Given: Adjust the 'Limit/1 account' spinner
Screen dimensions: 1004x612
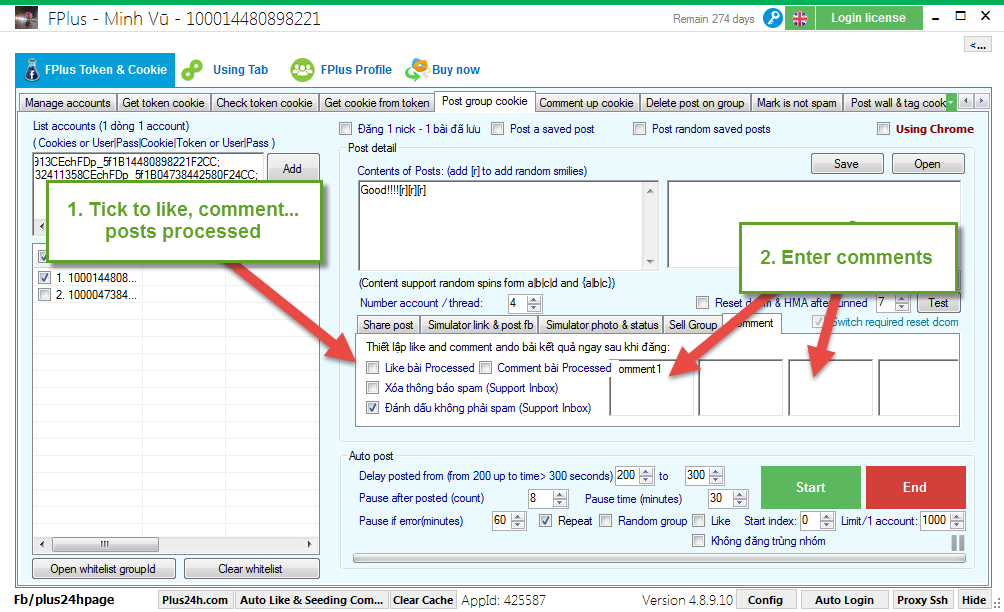Looking at the screenshot, I should 957,520.
